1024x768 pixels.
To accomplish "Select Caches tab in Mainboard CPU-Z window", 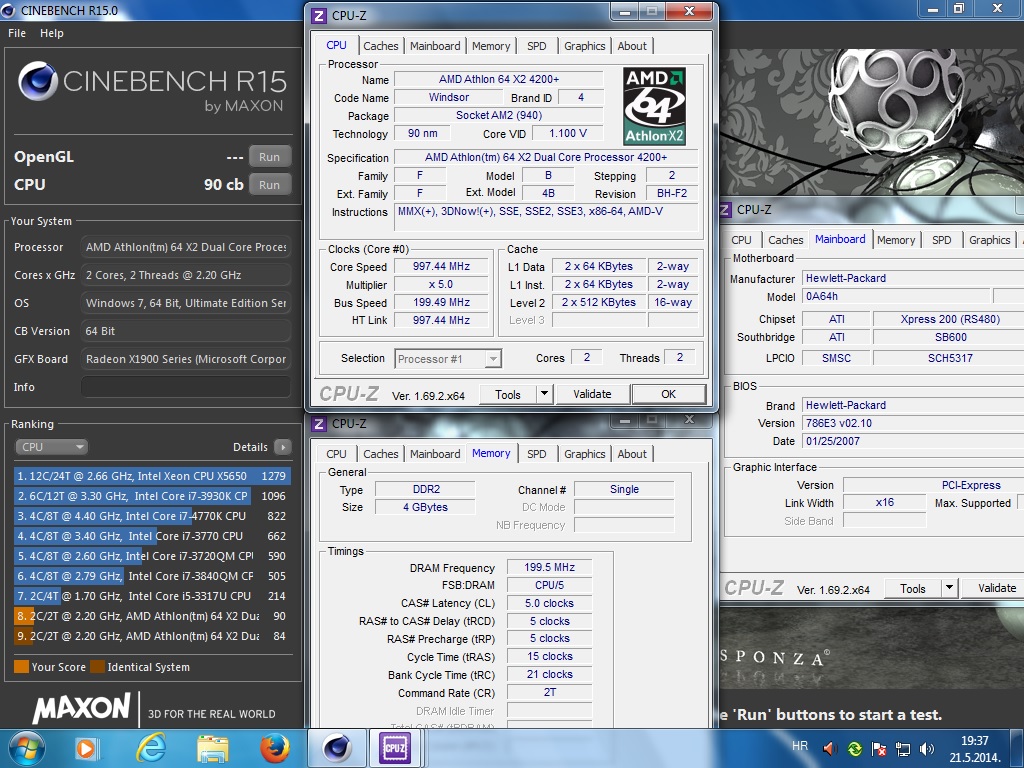I will (786, 240).
